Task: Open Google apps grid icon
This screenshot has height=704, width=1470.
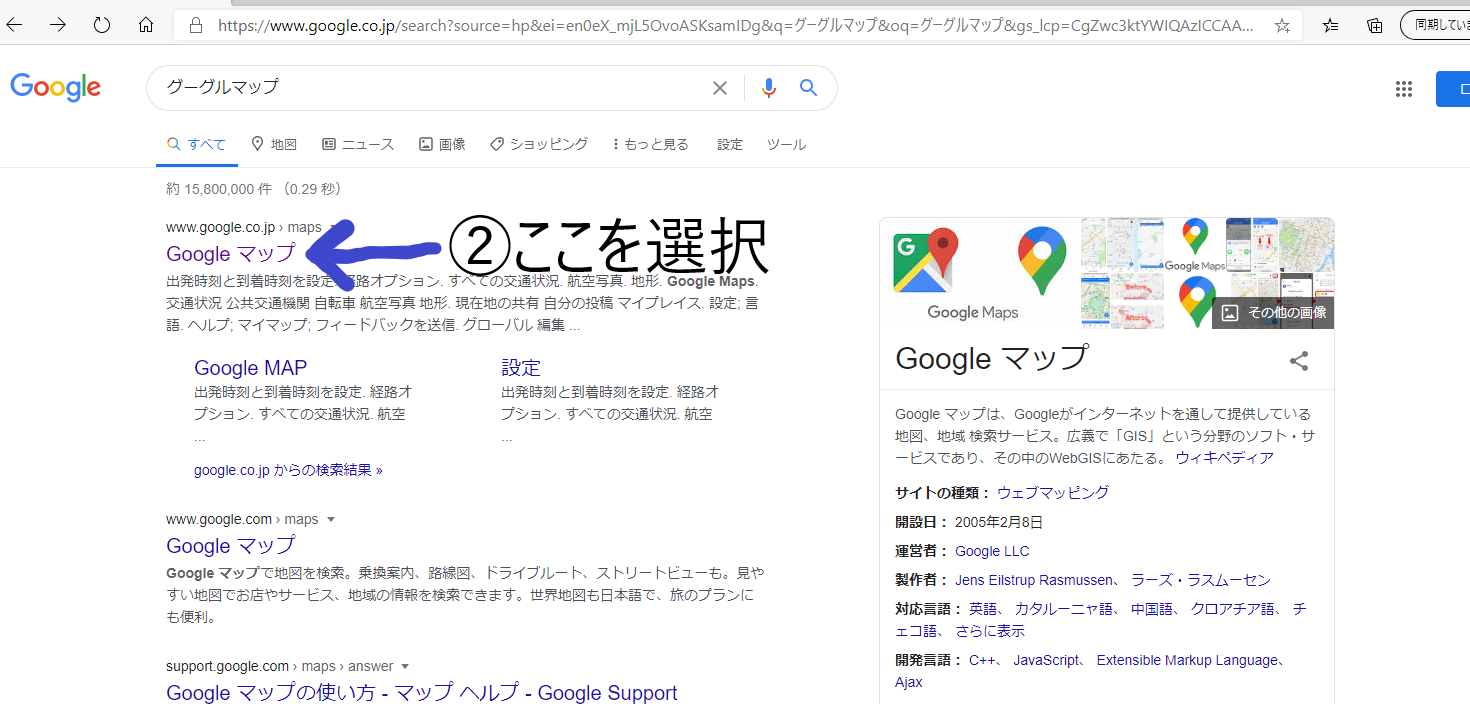Action: click(1404, 89)
